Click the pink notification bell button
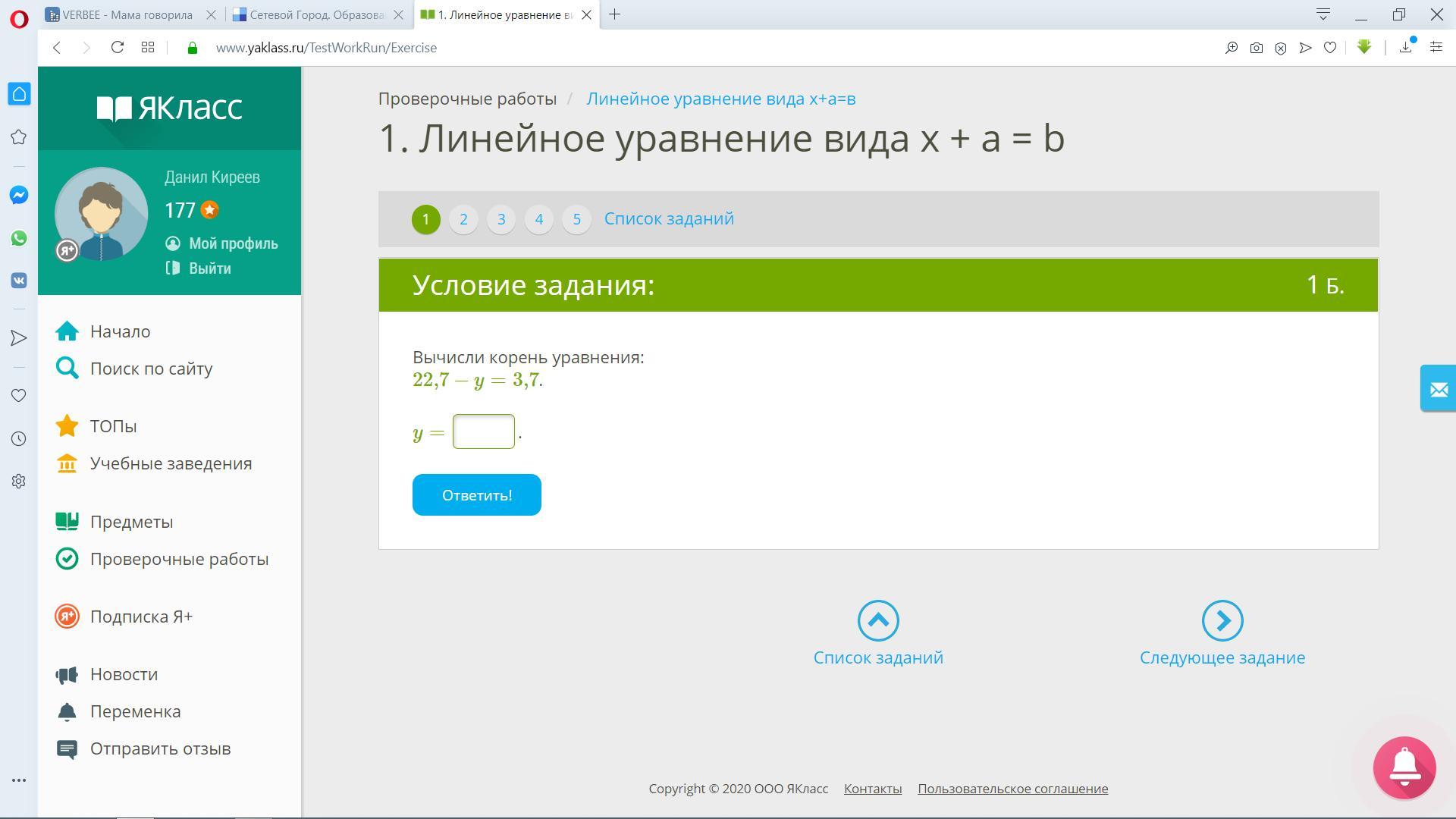The width and height of the screenshot is (1456, 819). point(1404,767)
